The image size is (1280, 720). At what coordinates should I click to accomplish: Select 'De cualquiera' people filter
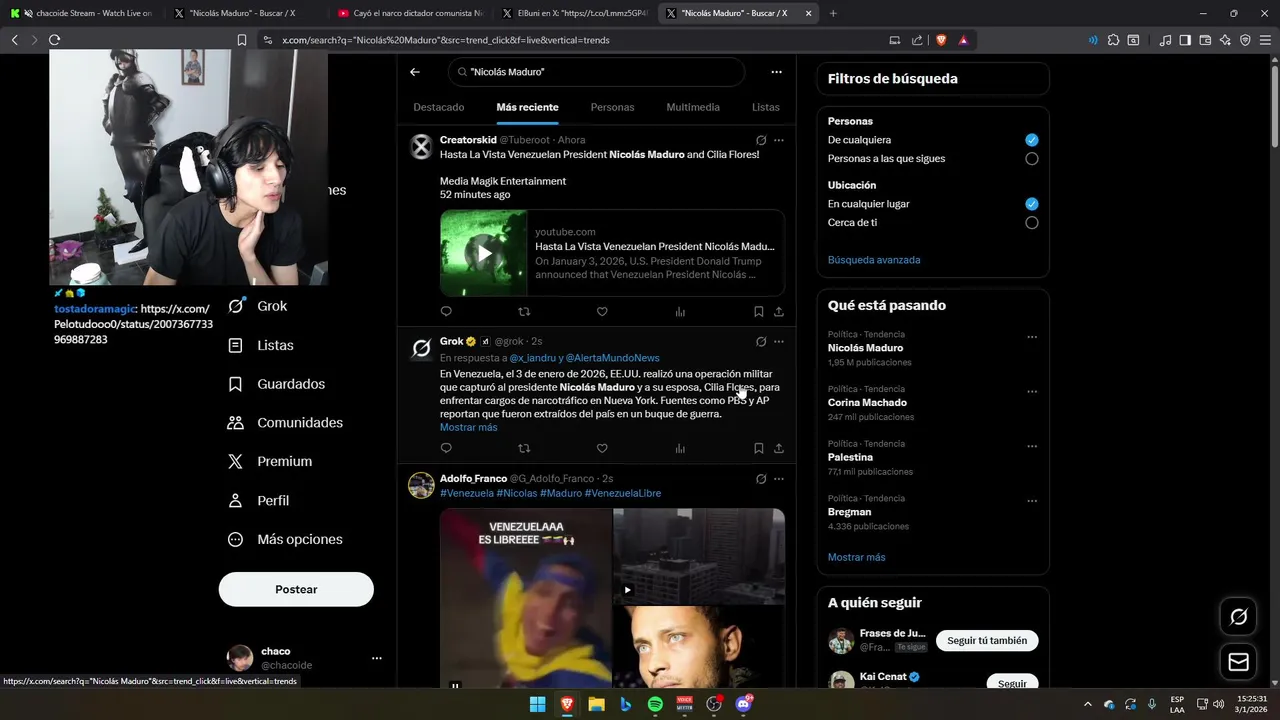pos(1032,140)
